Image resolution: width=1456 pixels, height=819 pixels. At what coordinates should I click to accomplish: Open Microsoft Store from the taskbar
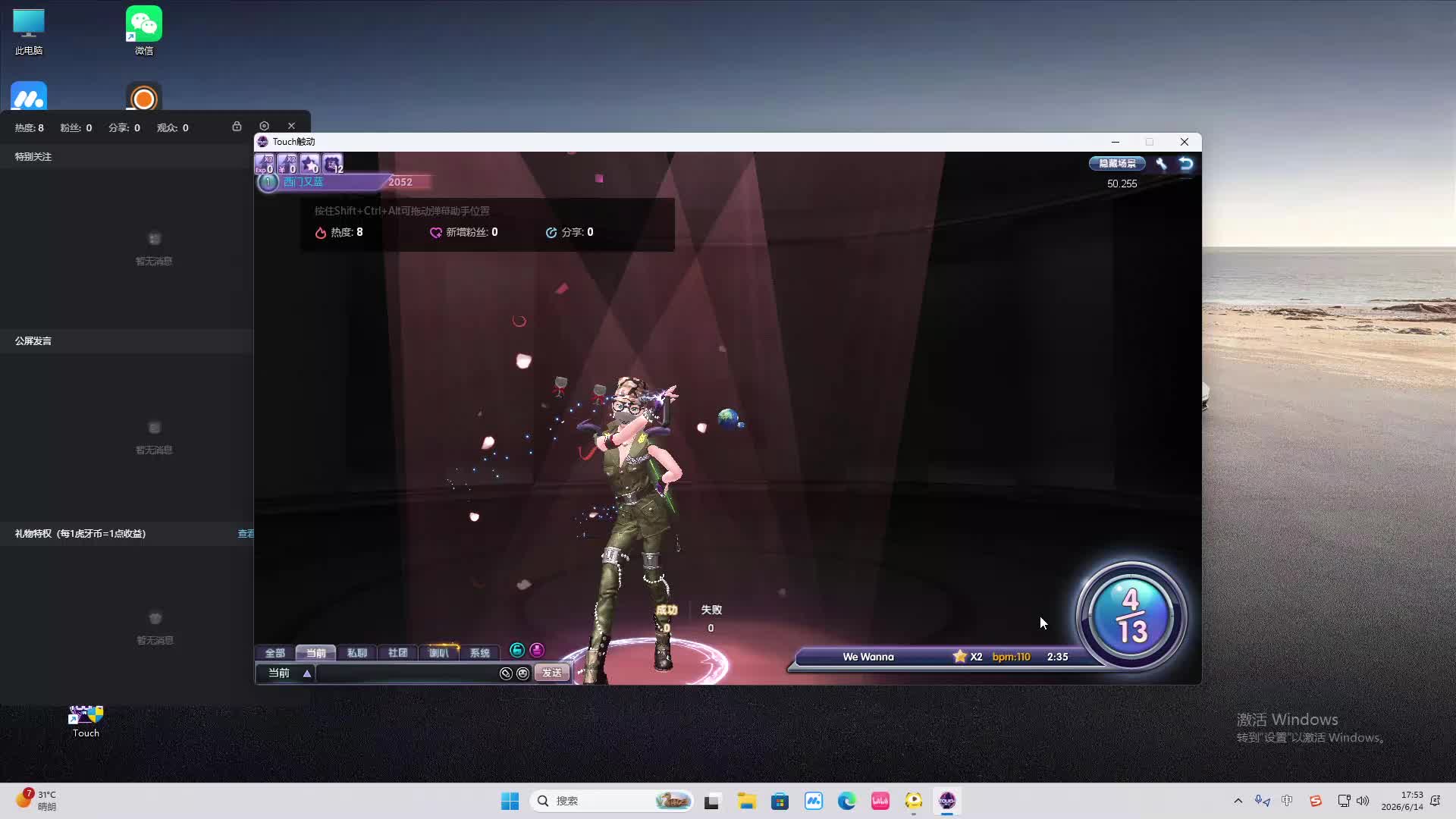pos(780,801)
